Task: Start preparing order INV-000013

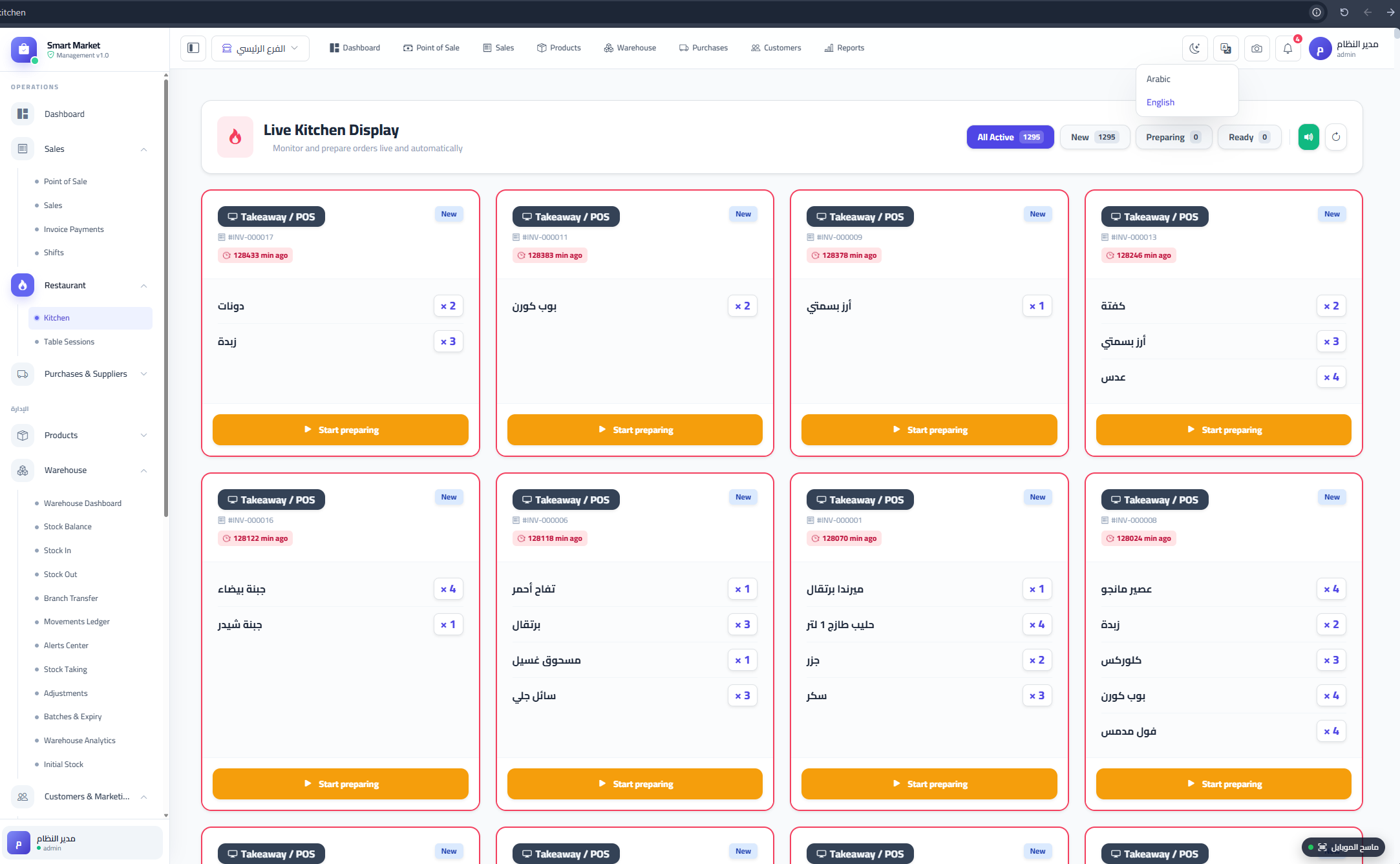Action: click(1224, 430)
